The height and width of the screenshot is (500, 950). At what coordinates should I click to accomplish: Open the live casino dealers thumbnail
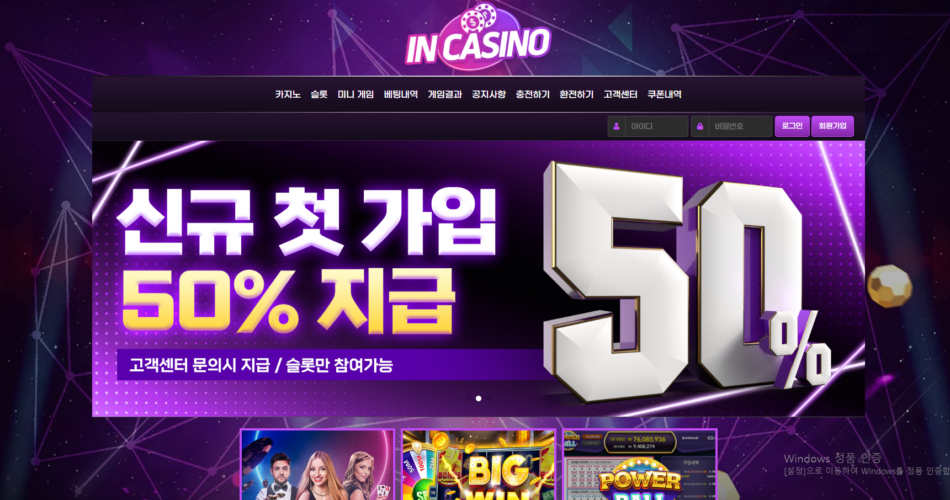(317, 465)
